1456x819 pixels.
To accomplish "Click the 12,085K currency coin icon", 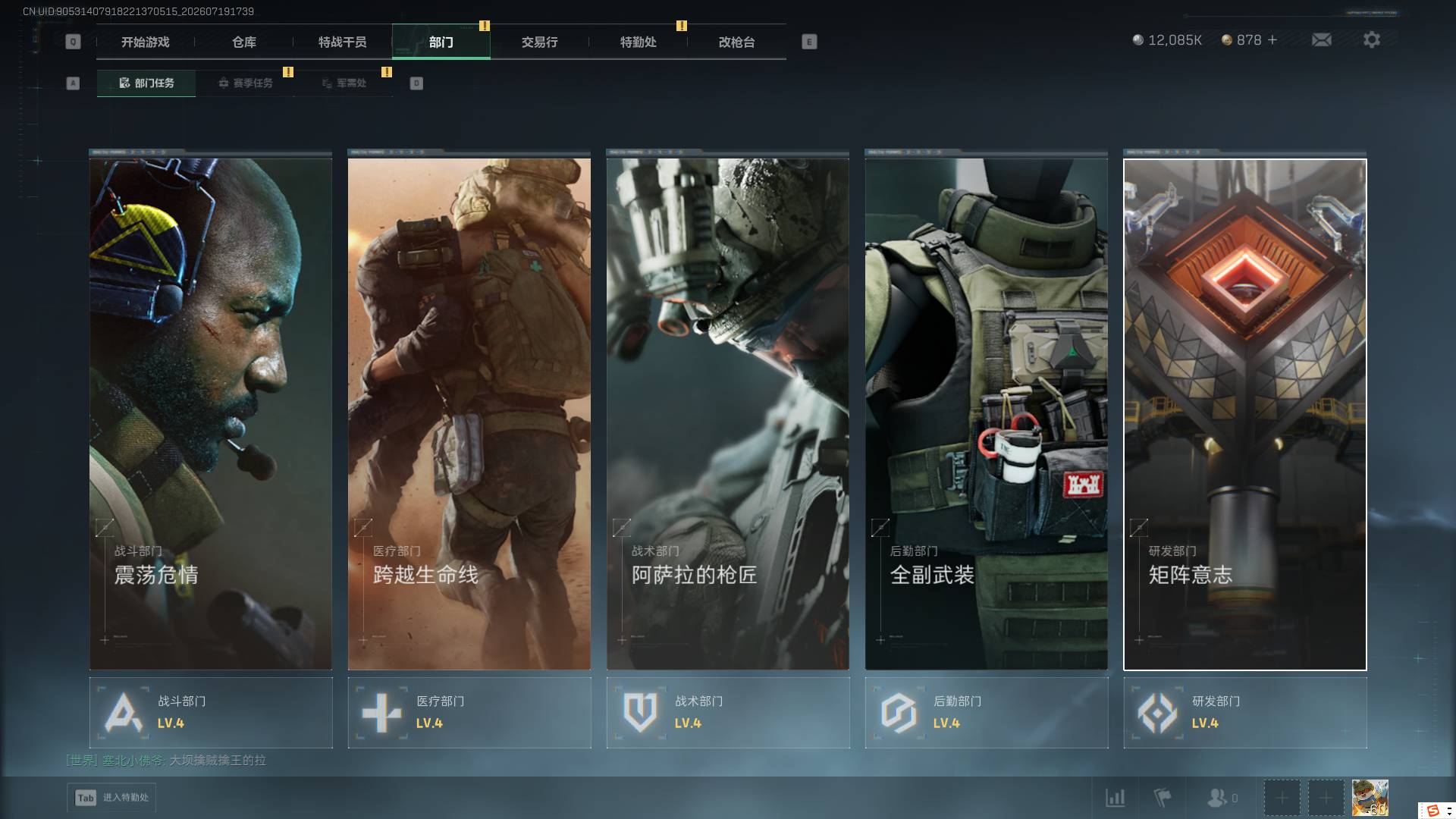I will pyautogui.click(x=1137, y=39).
